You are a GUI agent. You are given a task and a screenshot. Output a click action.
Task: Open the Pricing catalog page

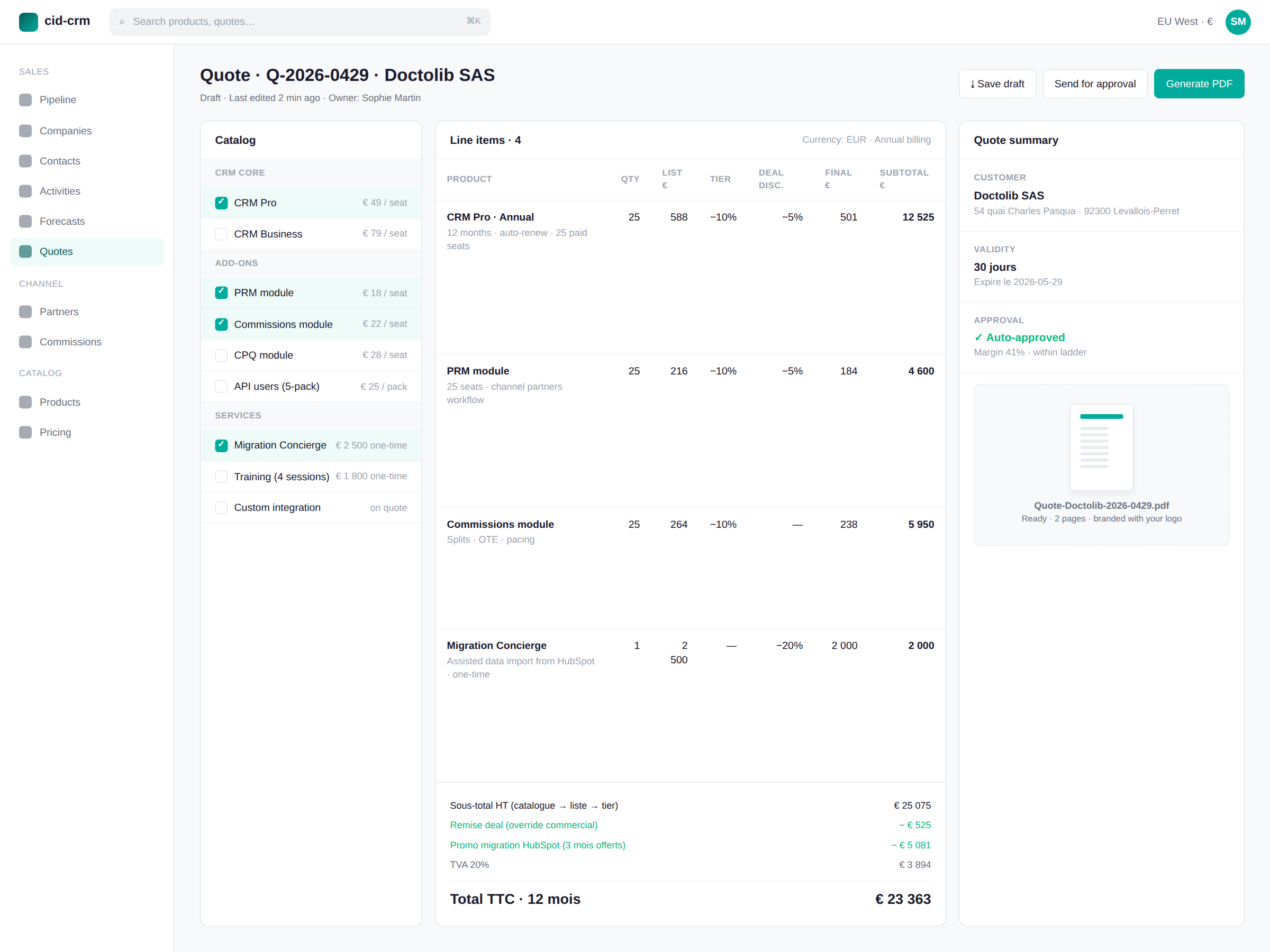(x=87, y=432)
